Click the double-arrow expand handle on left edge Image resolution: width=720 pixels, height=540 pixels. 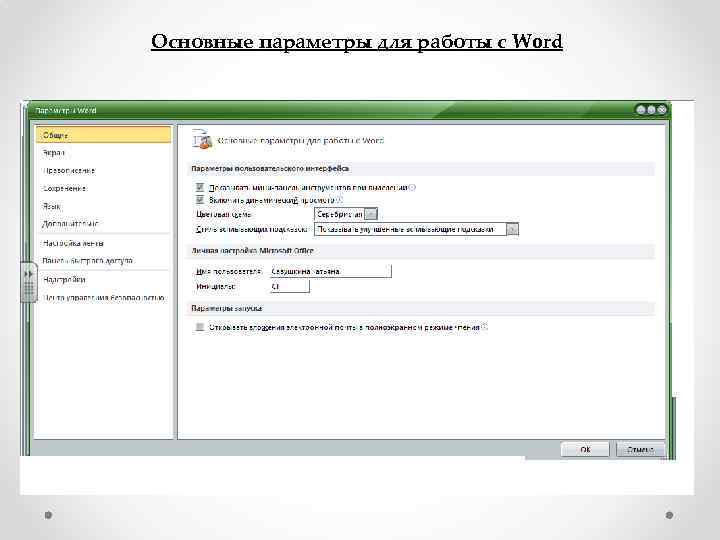pyautogui.click(x=28, y=281)
